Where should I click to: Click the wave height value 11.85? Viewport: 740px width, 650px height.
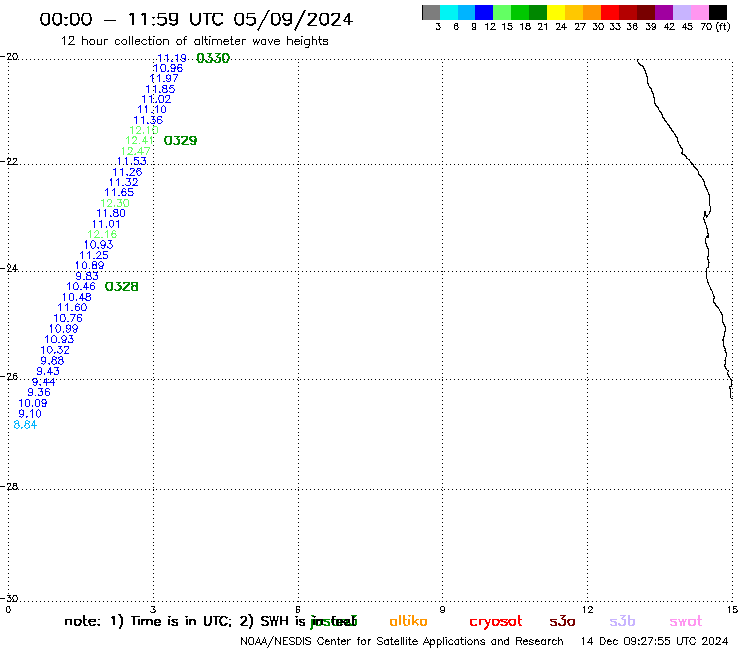[160, 89]
